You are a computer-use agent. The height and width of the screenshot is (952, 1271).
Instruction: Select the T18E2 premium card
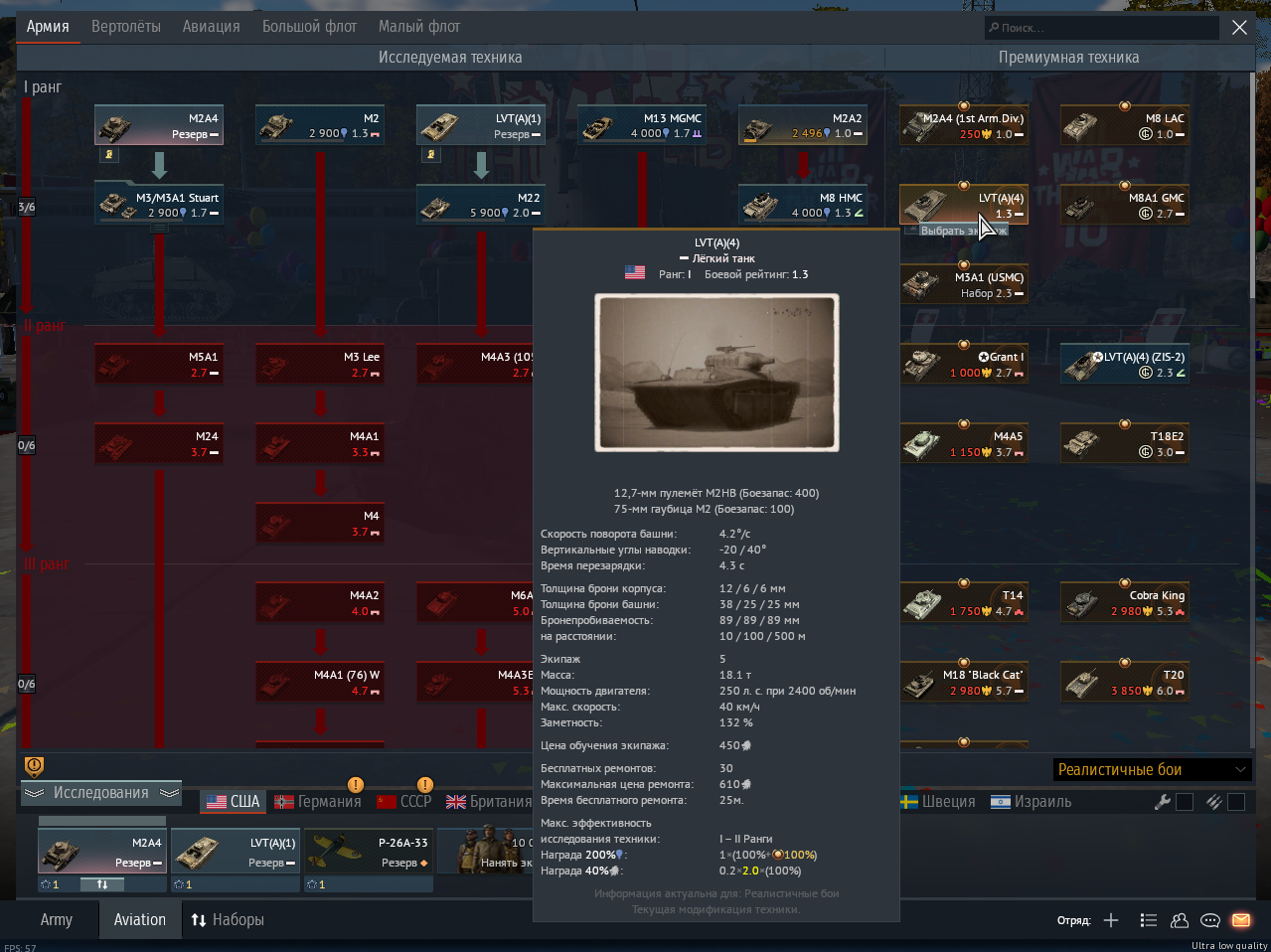1125,444
